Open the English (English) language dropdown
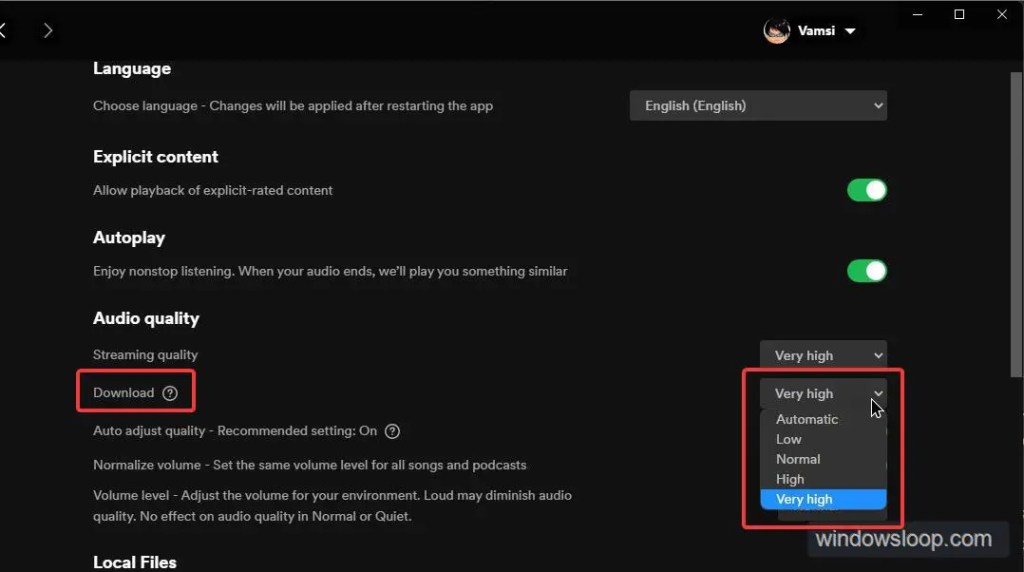This screenshot has width=1024, height=572. 758,106
